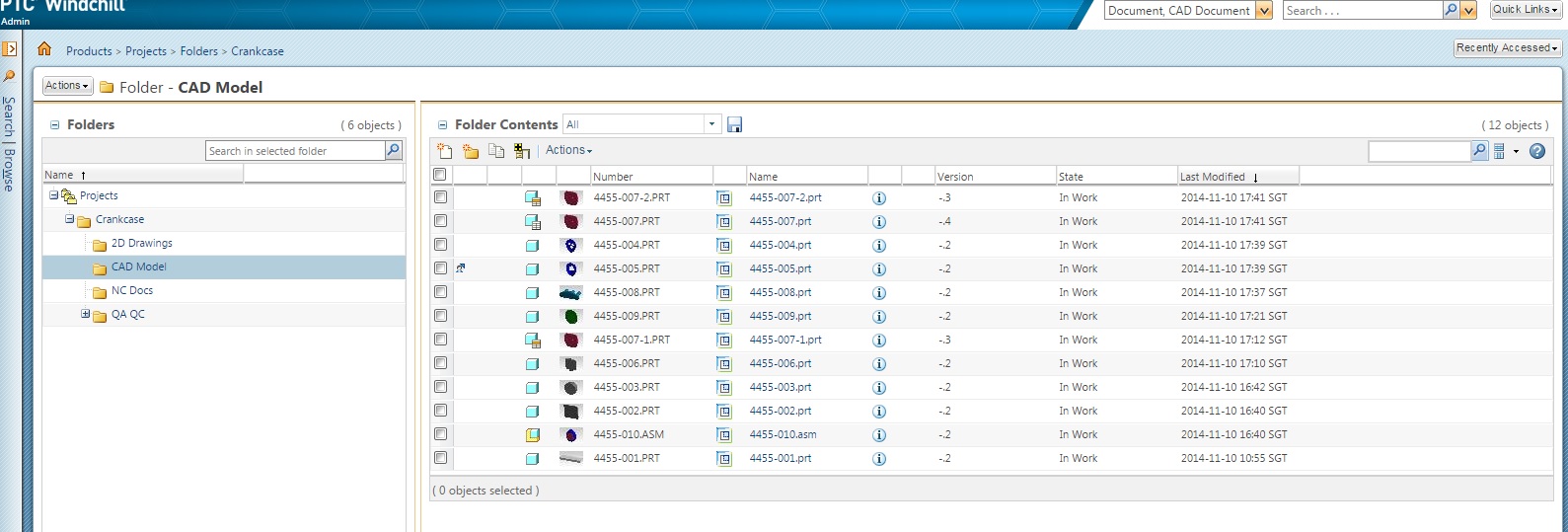
Task: Click the shared status icon on 4455-005.PRT row
Action: coord(461,268)
